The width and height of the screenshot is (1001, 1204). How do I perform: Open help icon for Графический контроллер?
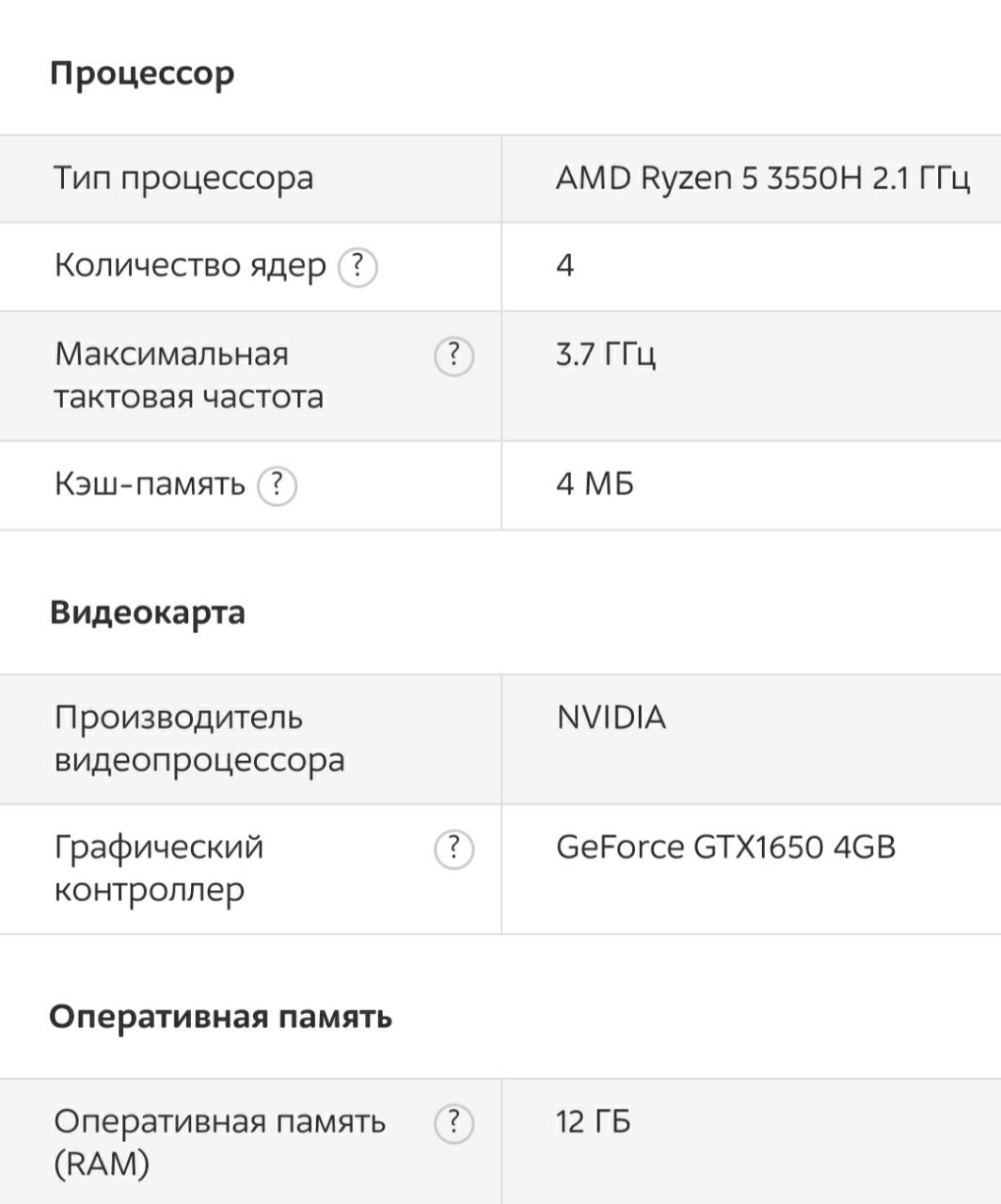[453, 849]
